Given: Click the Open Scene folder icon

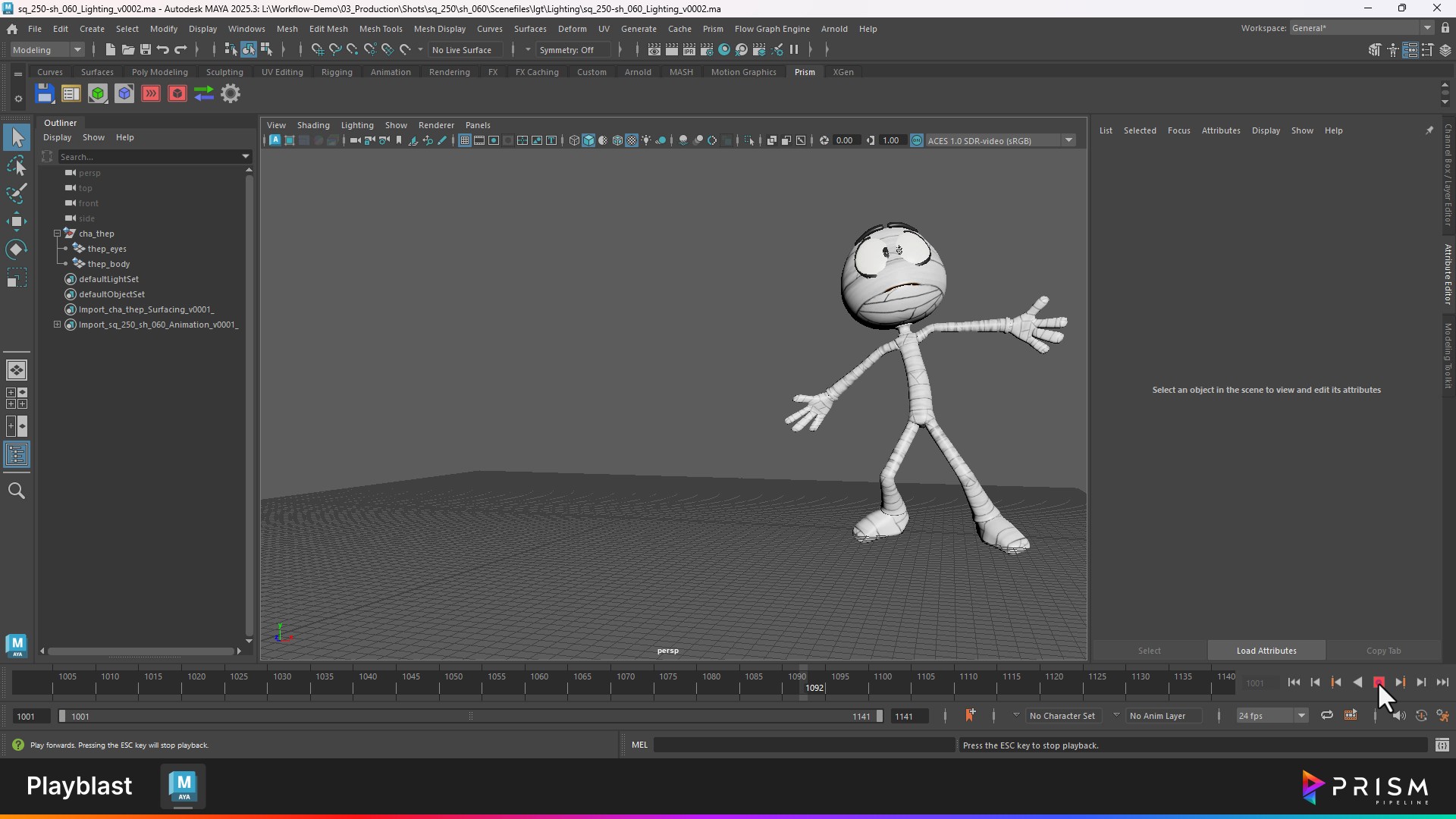Looking at the screenshot, I should coord(128,50).
